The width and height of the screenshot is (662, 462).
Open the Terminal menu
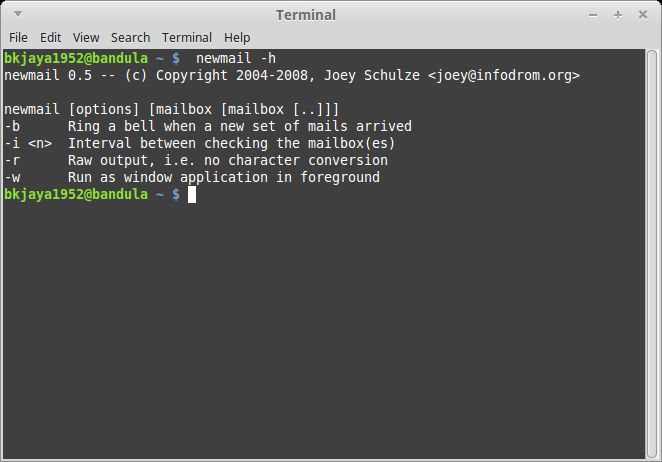pyautogui.click(x=187, y=38)
